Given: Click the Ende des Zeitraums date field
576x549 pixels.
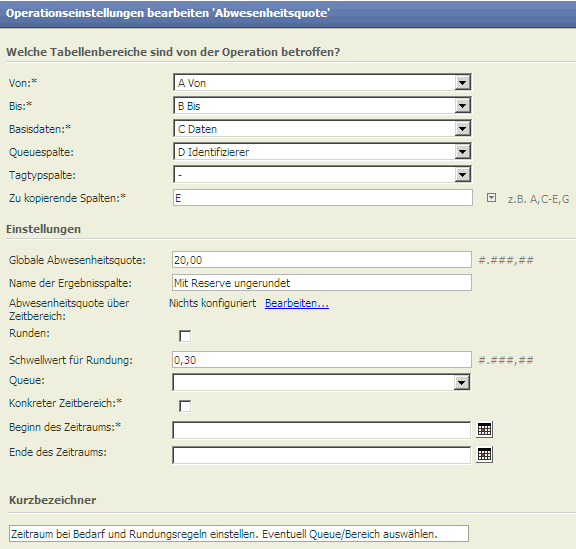Looking at the screenshot, I should coord(321,455).
